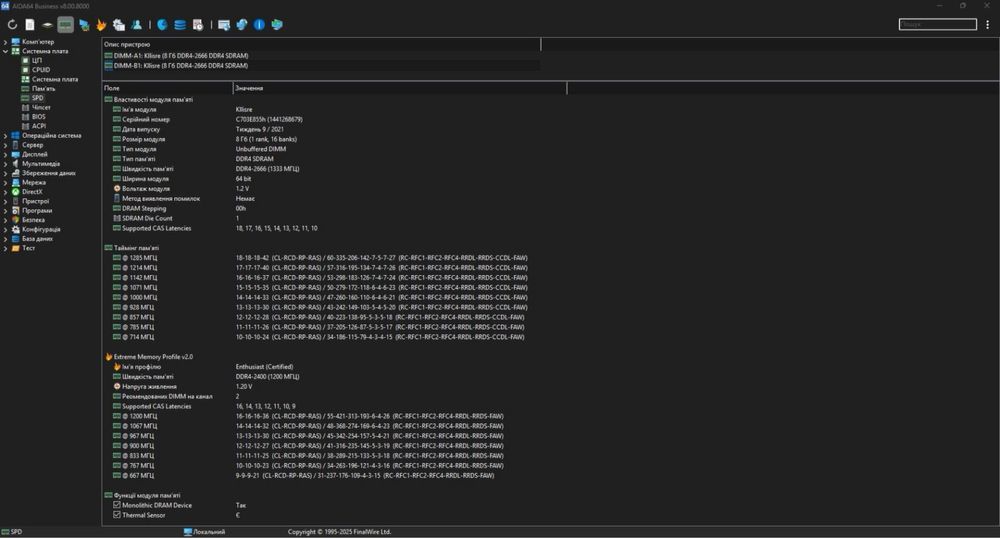
Task: Click in the search input field
Action: tap(938, 24)
